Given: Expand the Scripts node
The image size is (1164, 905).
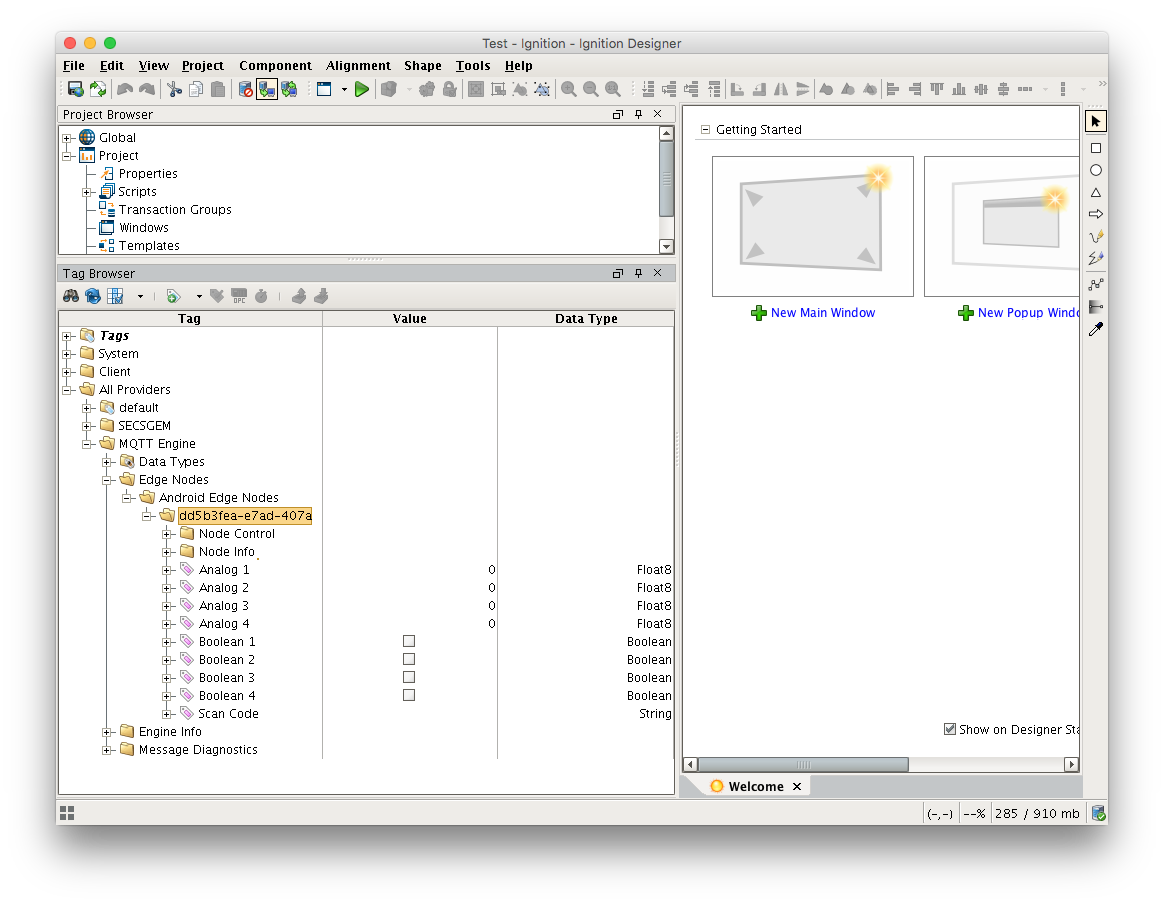Looking at the screenshot, I should click(87, 192).
